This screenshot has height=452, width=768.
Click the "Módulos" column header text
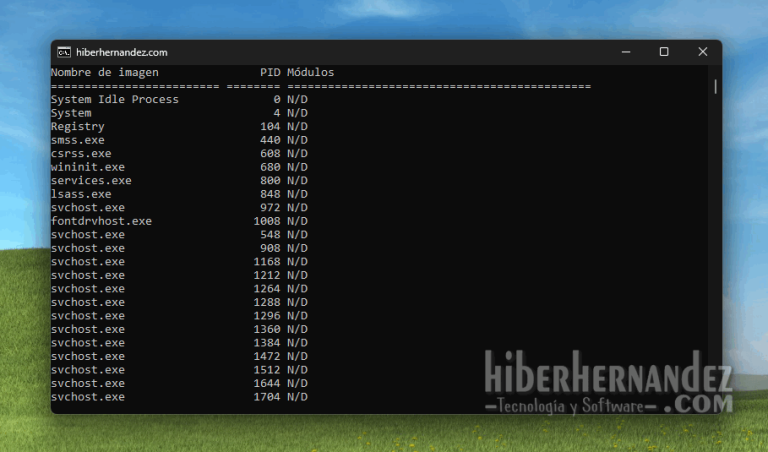point(310,73)
